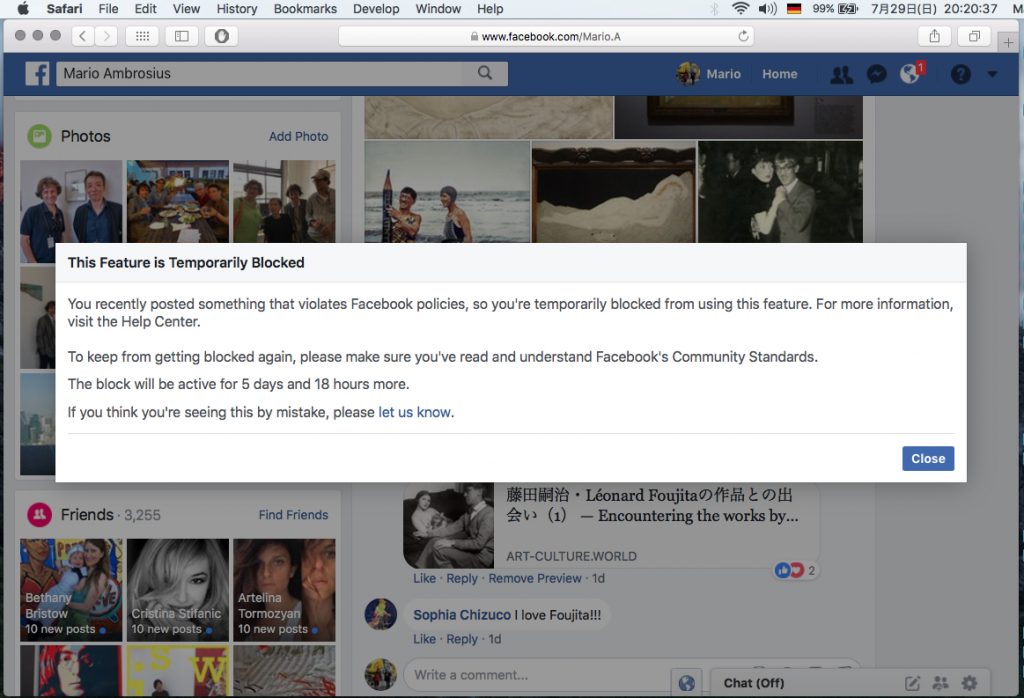Open the Develop menu
Viewport: 1024px width, 698px height.
pyautogui.click(x=376, y=8)
